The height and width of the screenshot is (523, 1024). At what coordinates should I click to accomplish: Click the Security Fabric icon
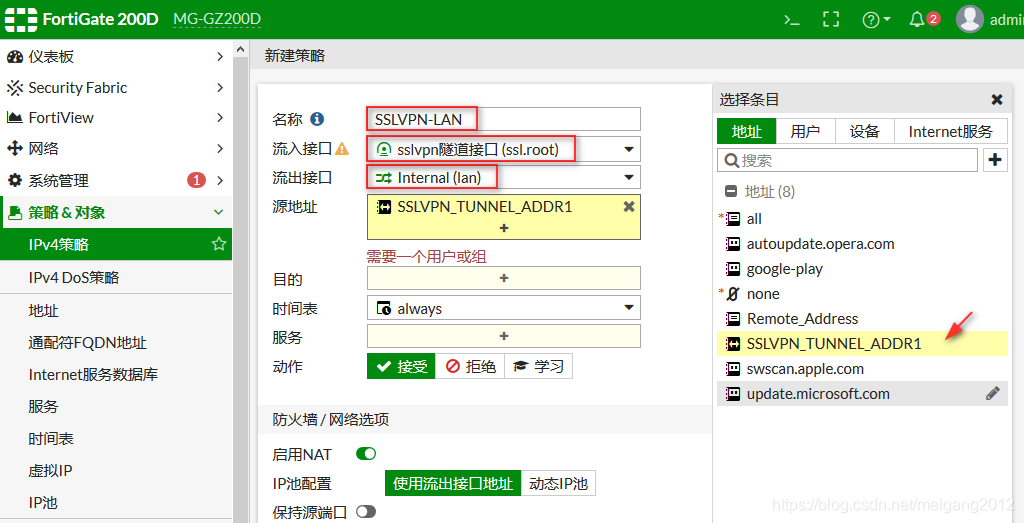[14, 87]
